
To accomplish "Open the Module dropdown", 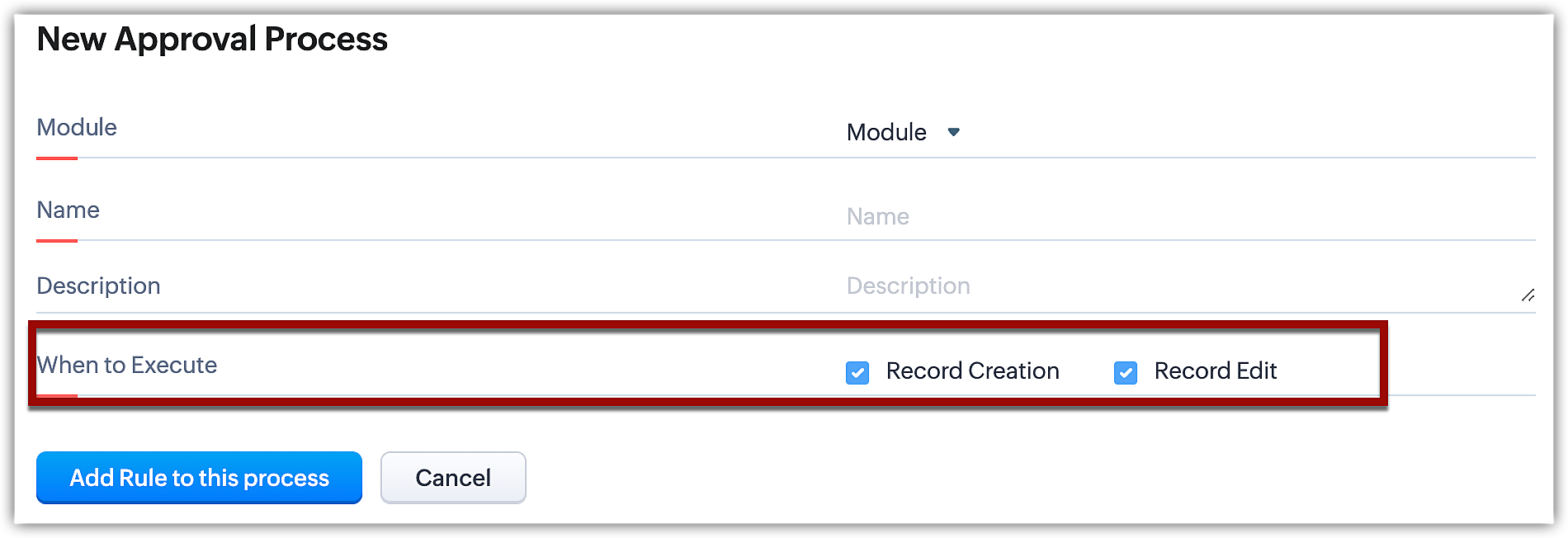I will coord(887,132).
